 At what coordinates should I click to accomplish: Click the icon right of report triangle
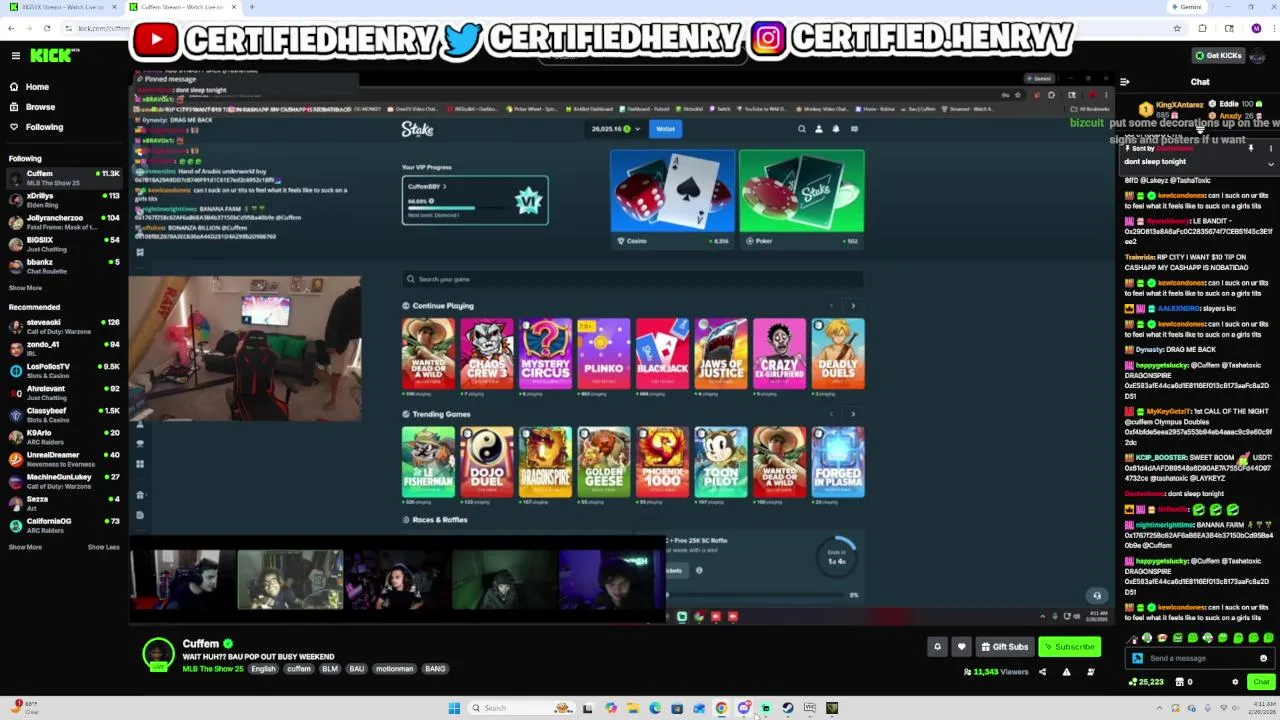(x=1090, y=672)
